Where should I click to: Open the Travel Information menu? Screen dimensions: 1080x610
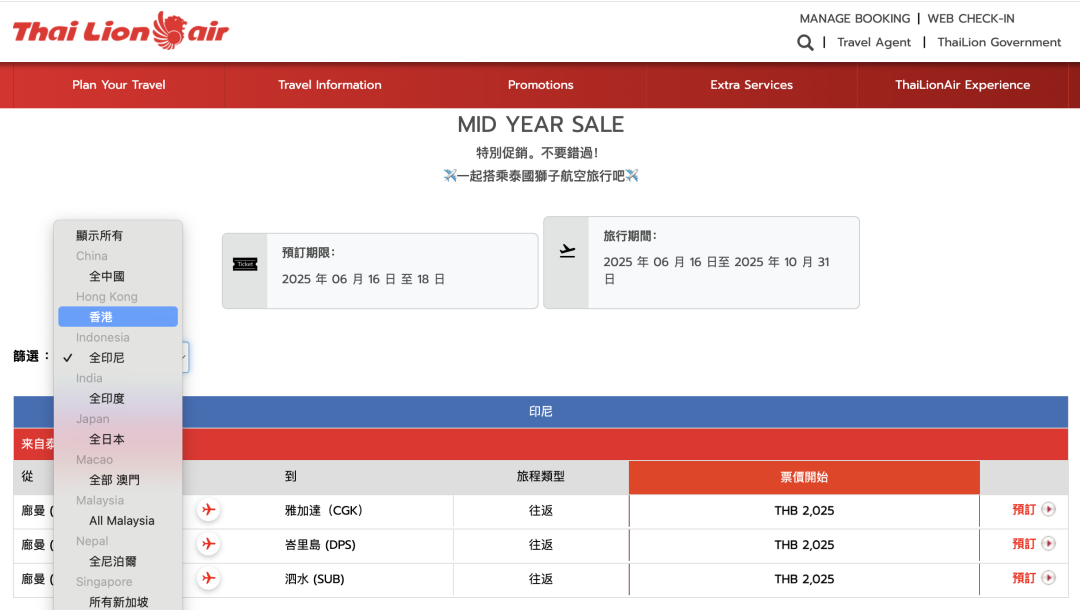pos(330,85)
